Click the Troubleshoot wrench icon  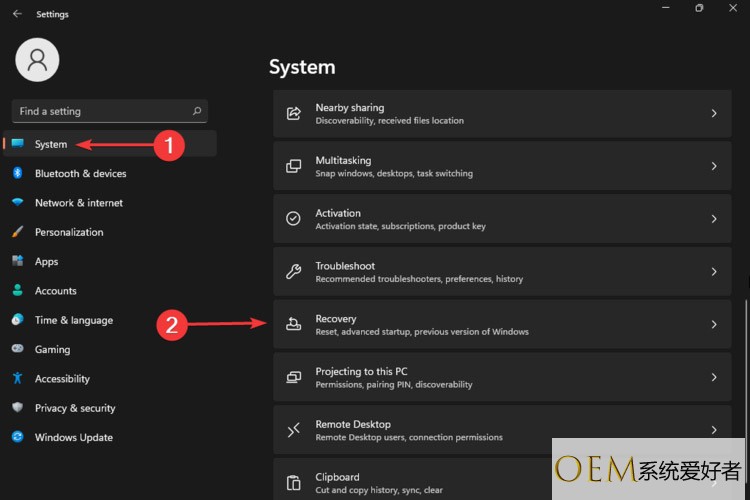294,272
